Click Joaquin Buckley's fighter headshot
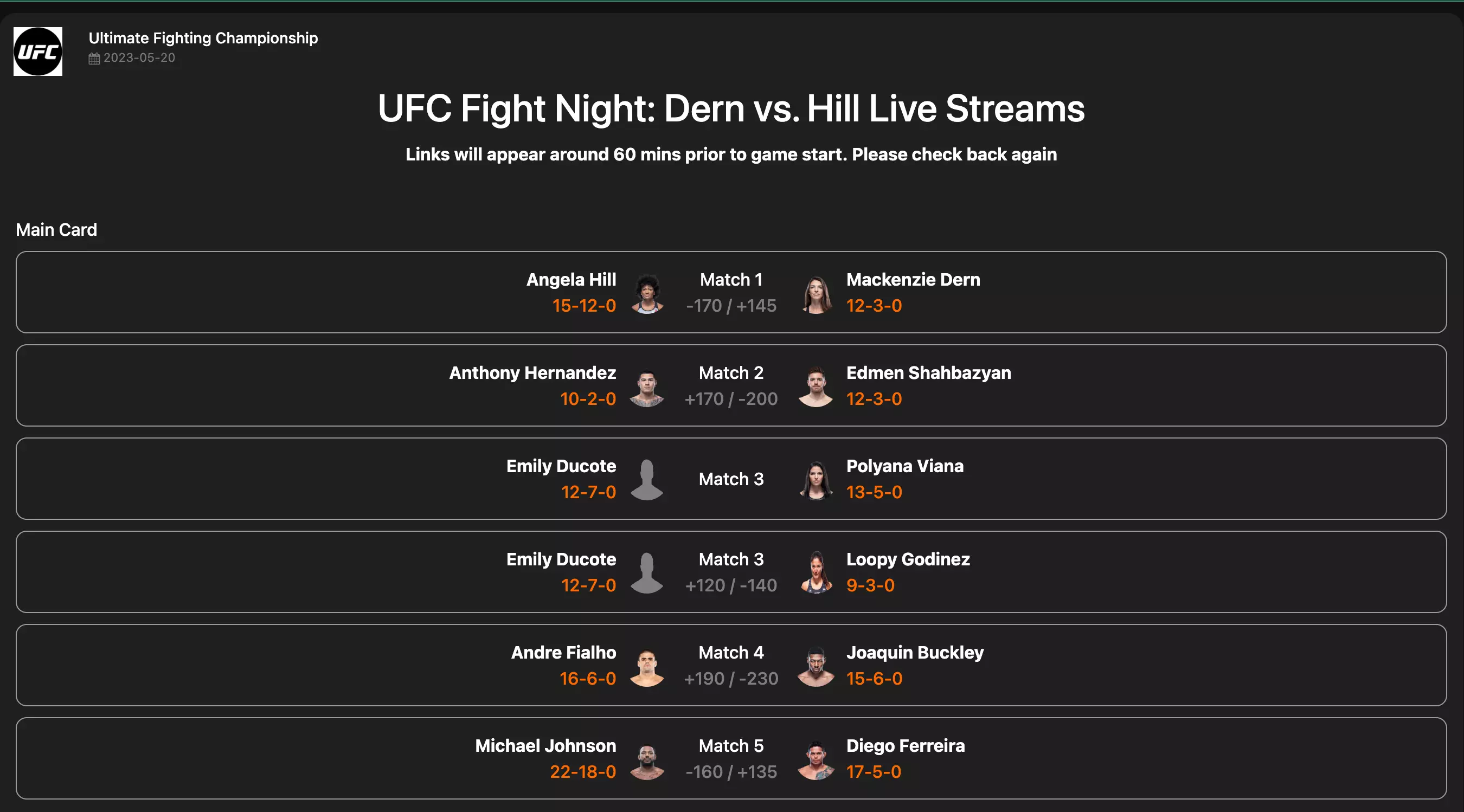 (816, 667)
